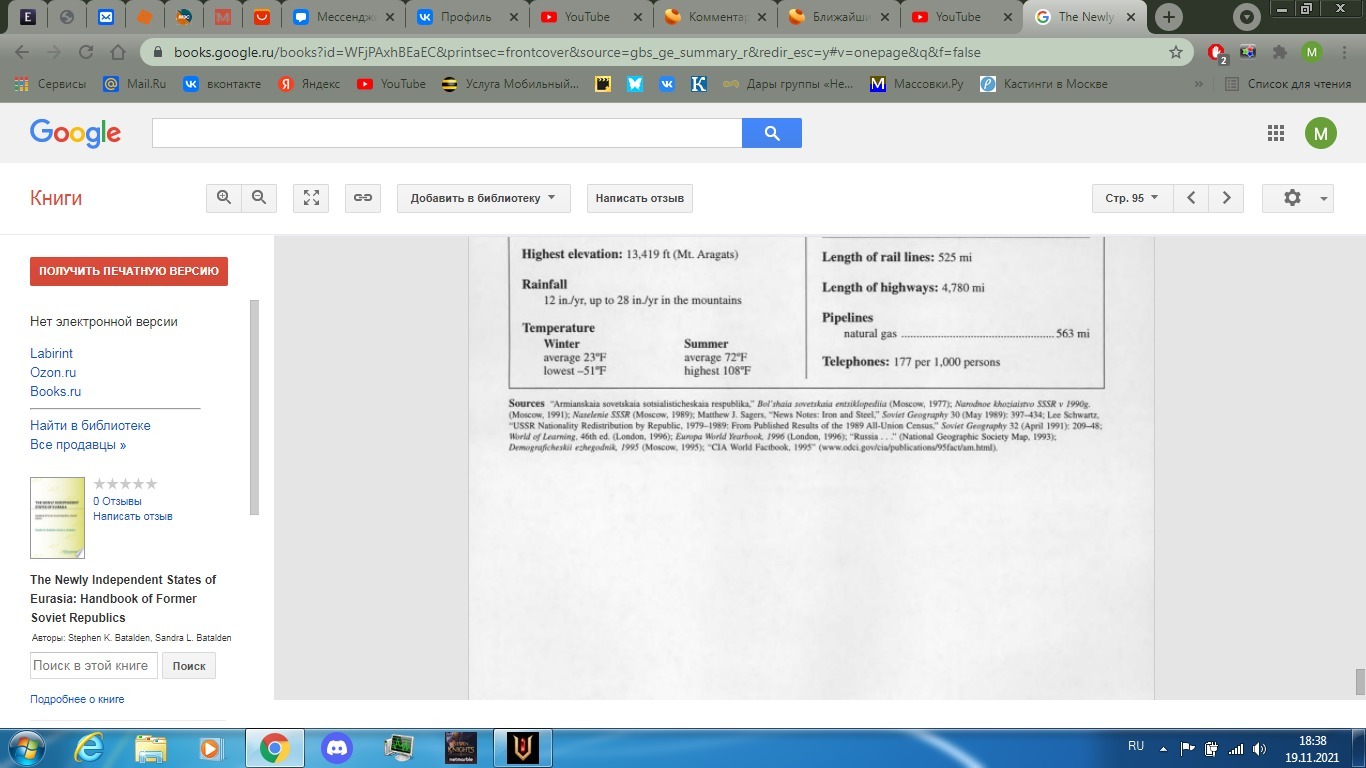
Task: Click the blue Google search magnifier button
Action: (771, 133)
